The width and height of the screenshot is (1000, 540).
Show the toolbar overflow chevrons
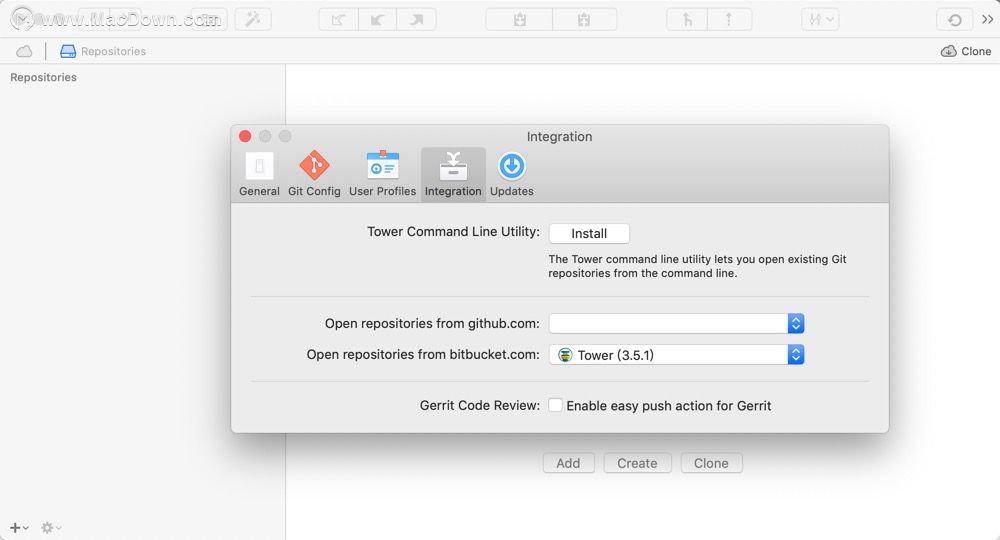(x=987, y=19)
